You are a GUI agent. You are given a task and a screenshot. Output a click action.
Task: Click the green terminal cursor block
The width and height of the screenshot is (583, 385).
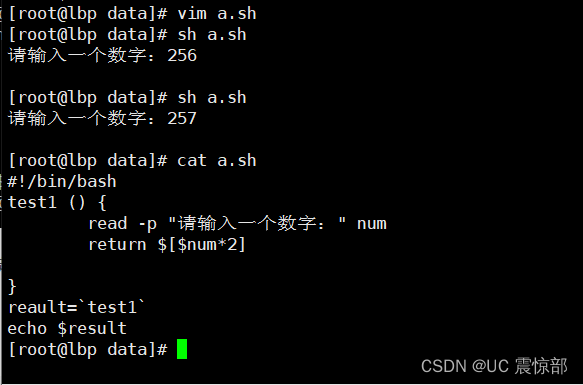pyautogui.click(x=182, y=349)
